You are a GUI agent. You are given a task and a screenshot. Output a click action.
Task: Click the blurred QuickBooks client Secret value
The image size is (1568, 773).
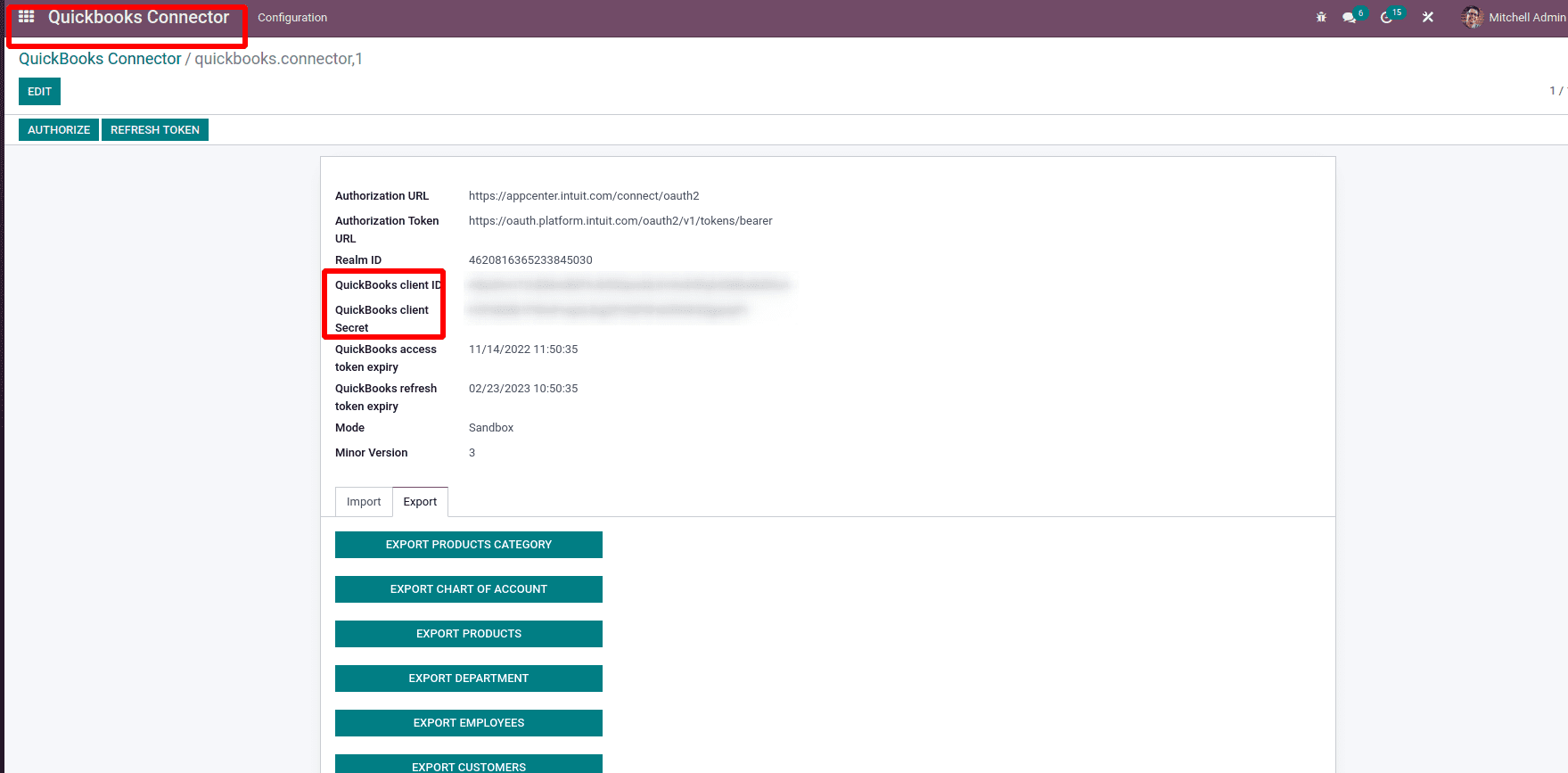(607, 310)
